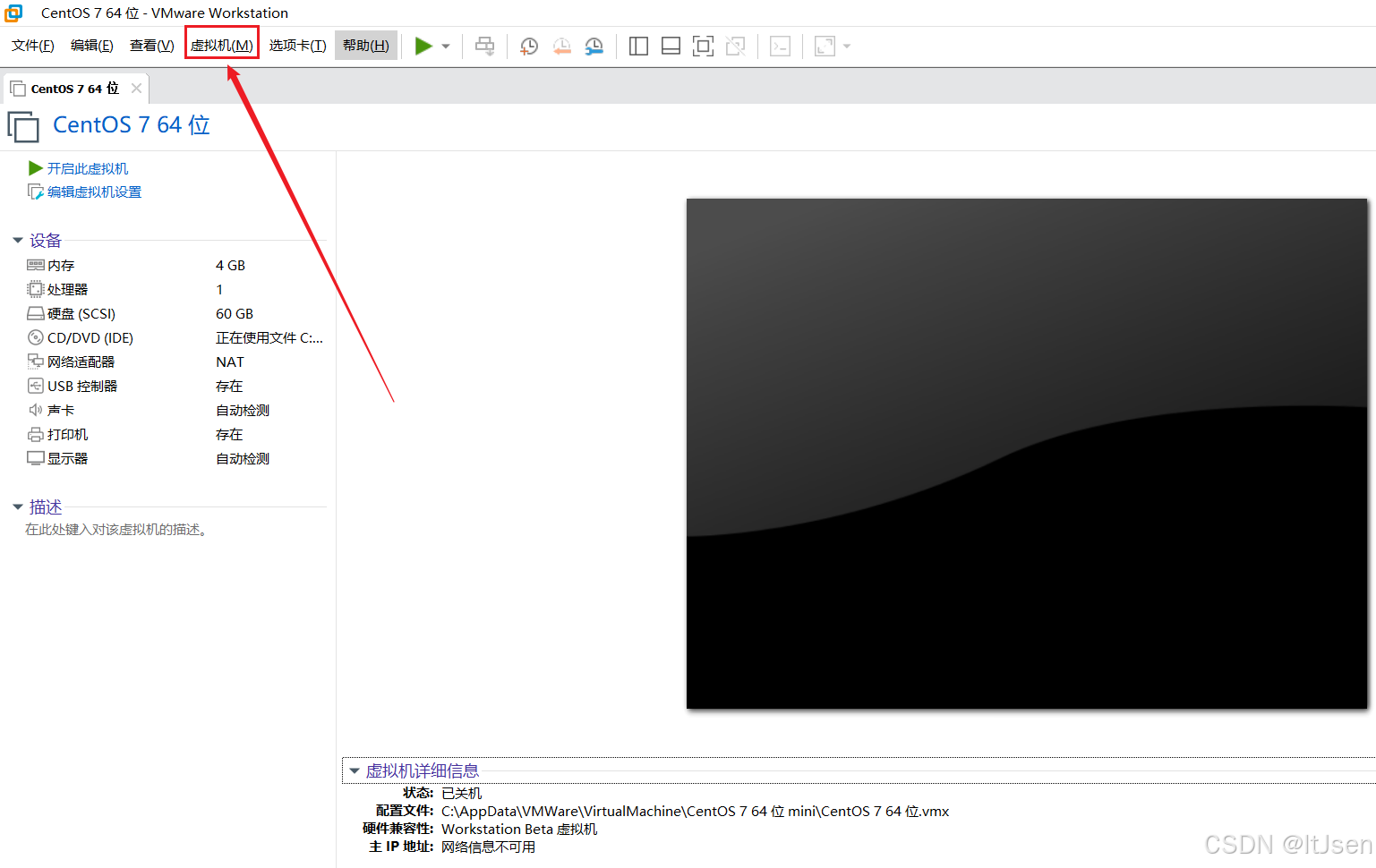Click the memory chip icon beside 内存
1376x868 pixels.
point(36,265)
